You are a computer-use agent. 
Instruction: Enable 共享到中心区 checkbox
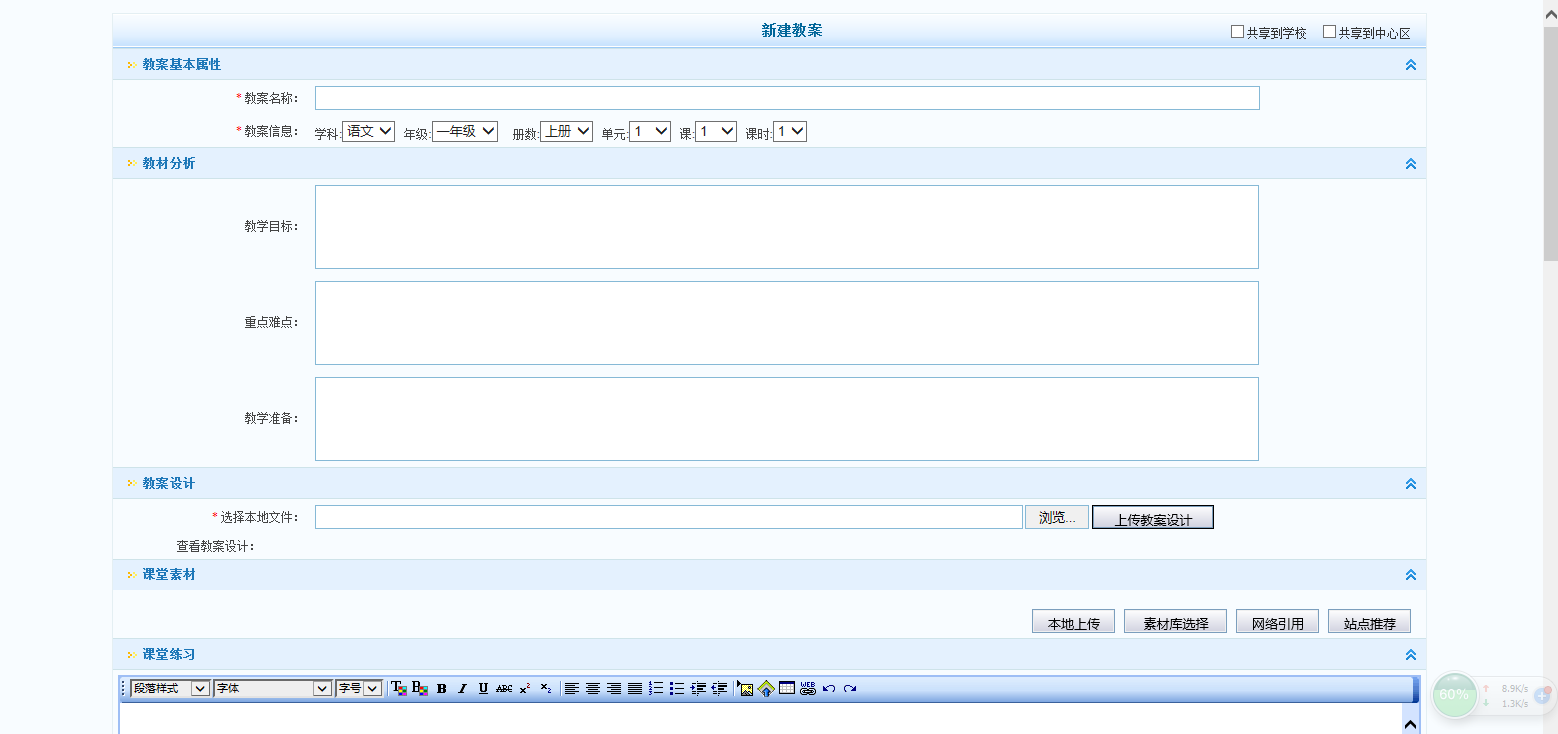pyautogui.click(x=1329, y=32)
